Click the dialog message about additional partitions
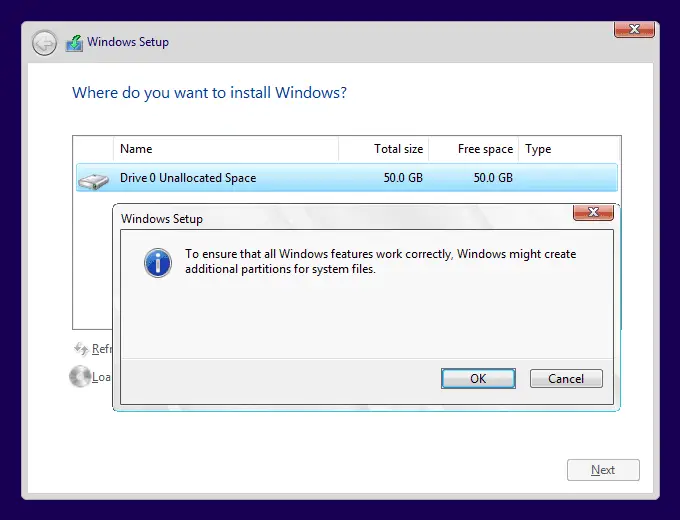This screenshot has width=680, height=520. click(381, 261)
